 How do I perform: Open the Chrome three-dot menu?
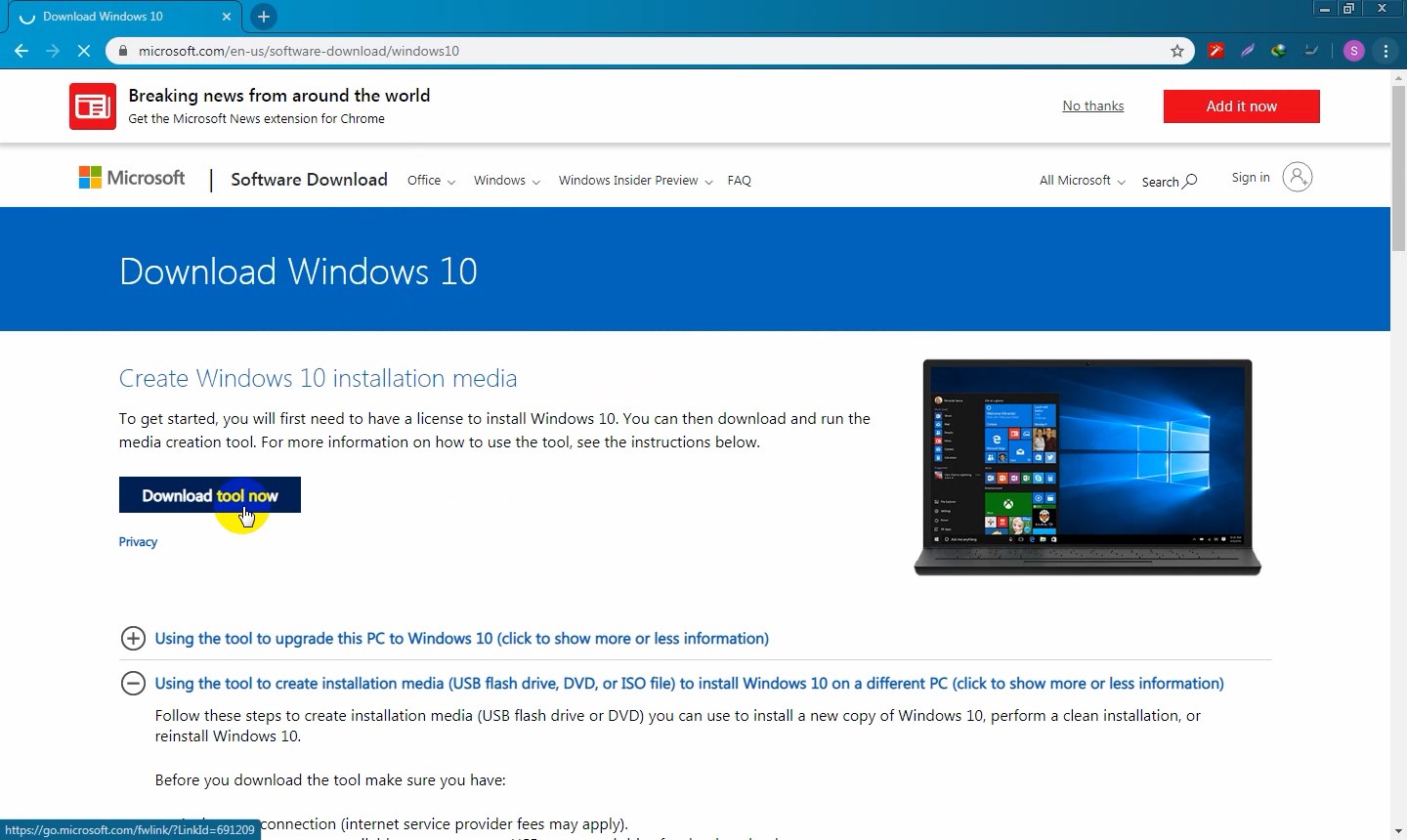(x=1386, y=51)
